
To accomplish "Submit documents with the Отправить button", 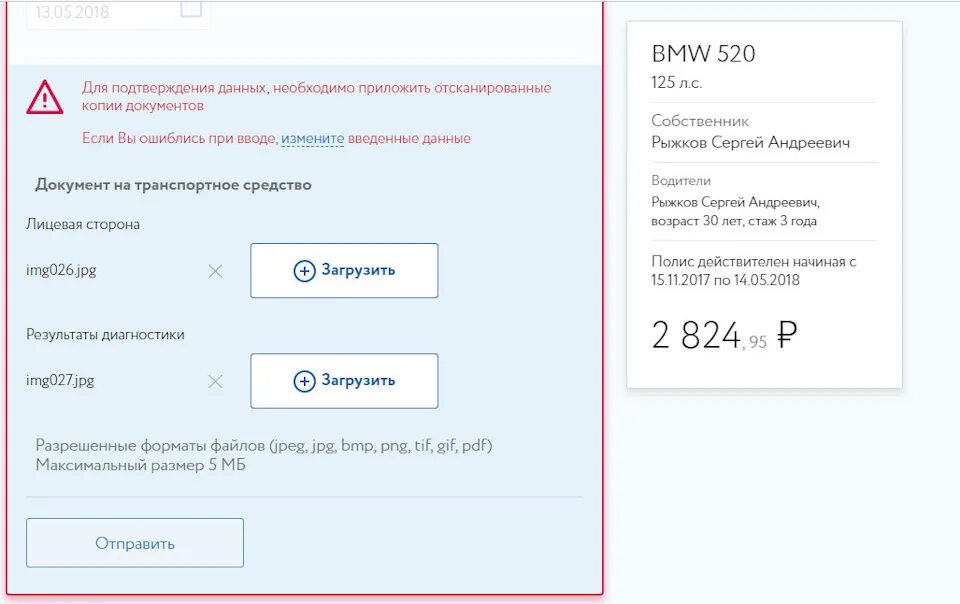I will (135, 543).
